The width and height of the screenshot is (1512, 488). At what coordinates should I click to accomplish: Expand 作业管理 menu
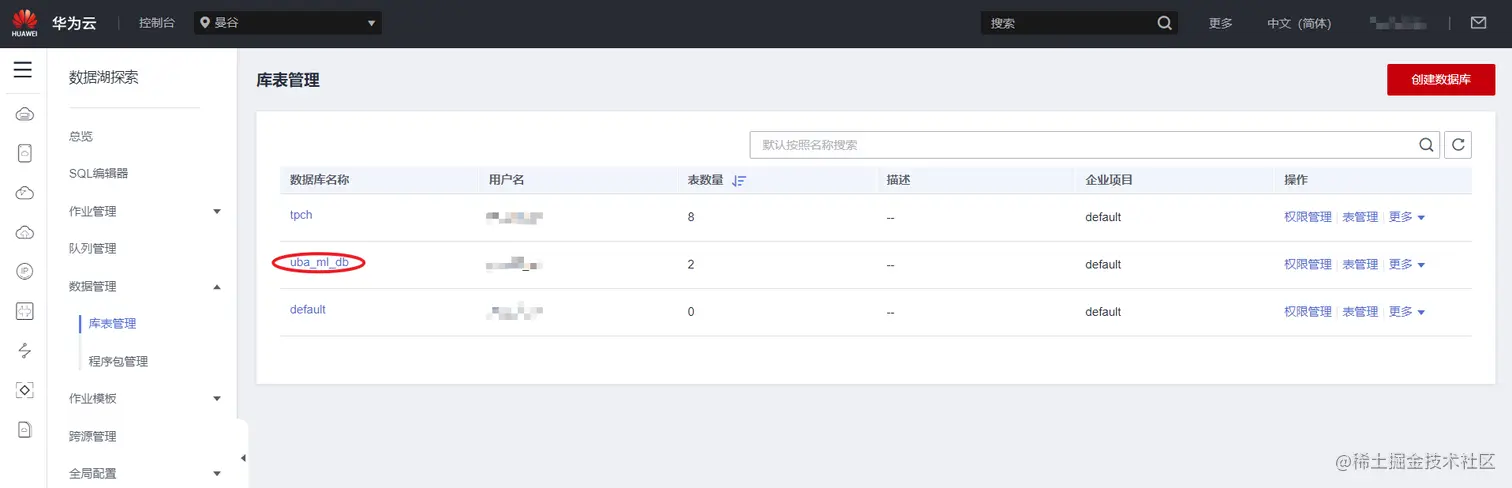[217, 211]
